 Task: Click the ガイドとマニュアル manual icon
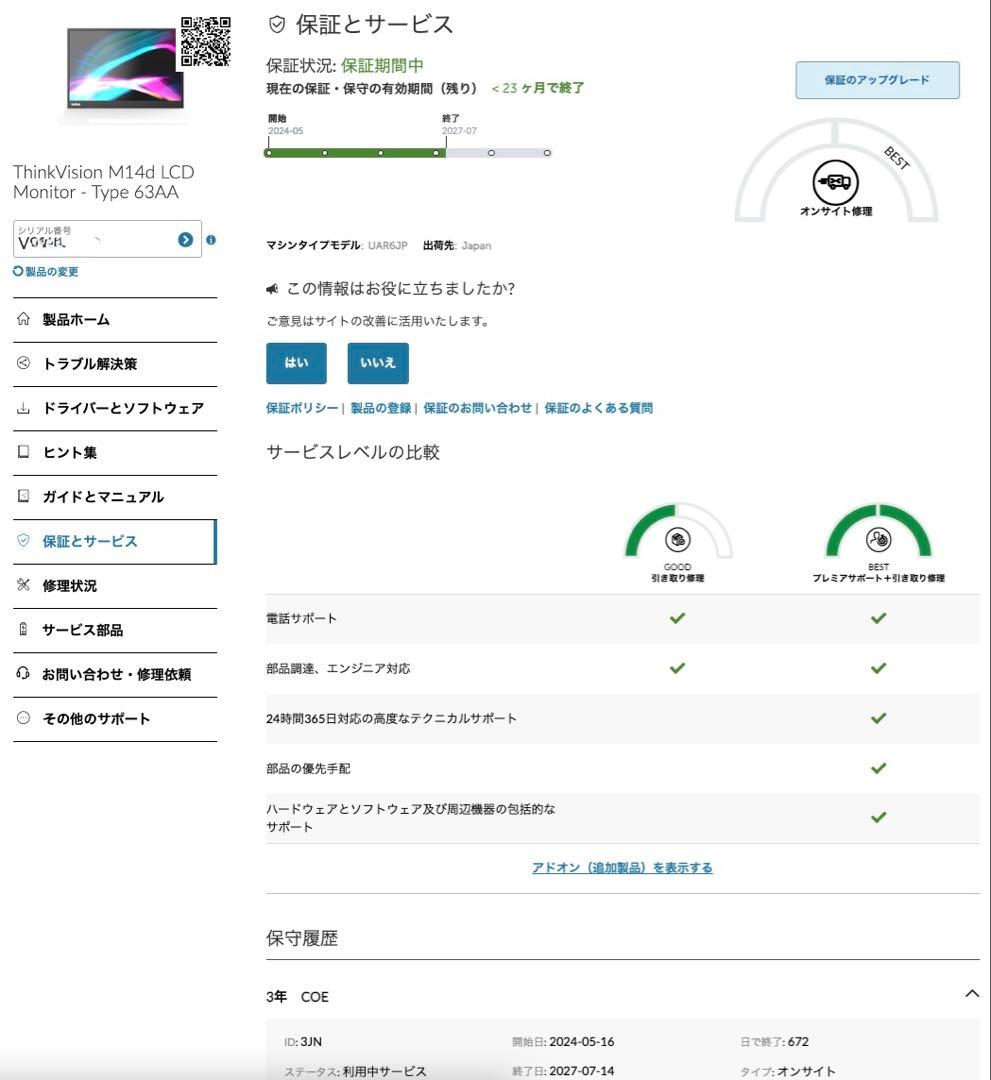click(x=21, y=496)
